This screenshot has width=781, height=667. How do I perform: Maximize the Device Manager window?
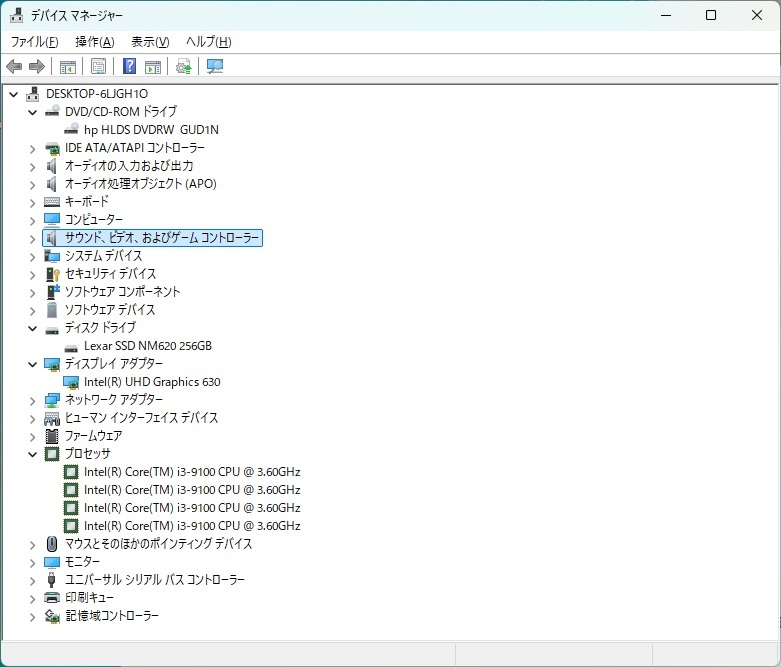pyautogui.click(x=711, y=15)
